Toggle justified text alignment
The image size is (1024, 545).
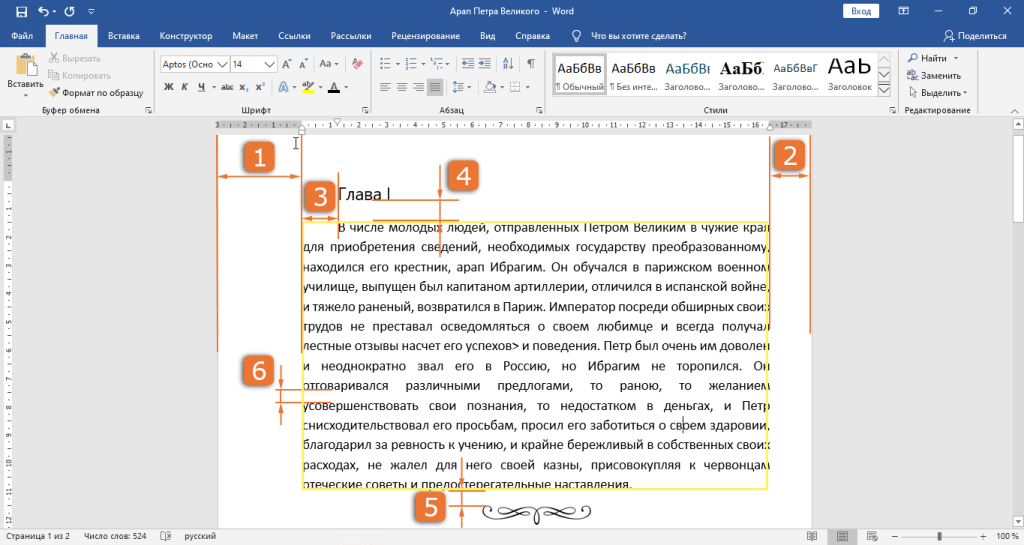point(435,87)
